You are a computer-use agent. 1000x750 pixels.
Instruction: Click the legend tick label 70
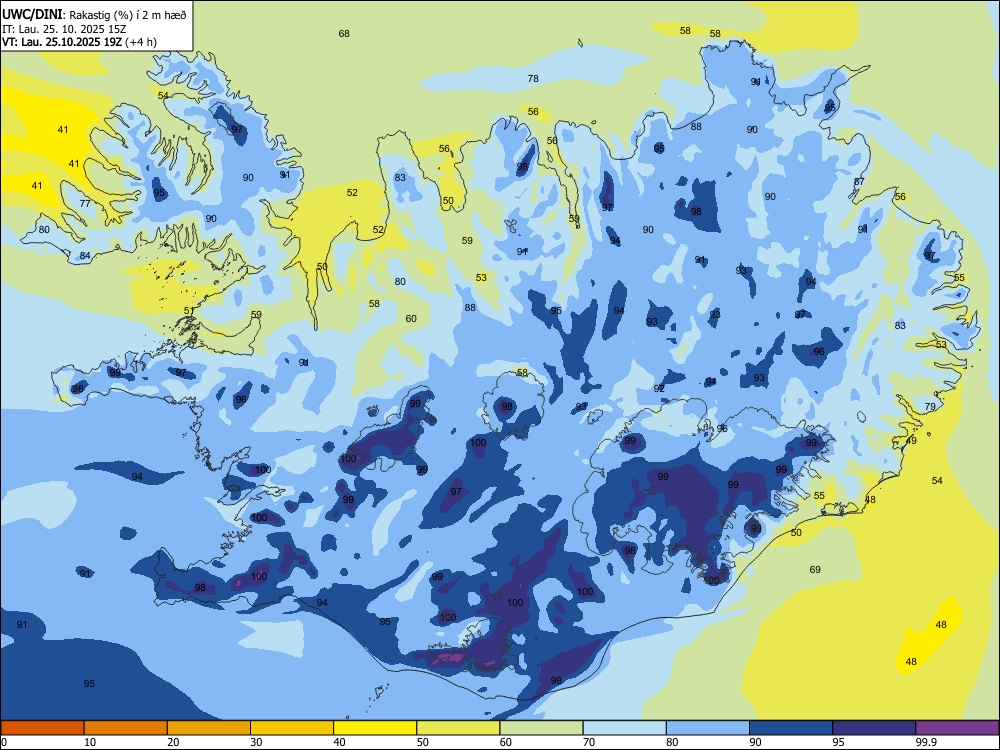click(589, 742)
